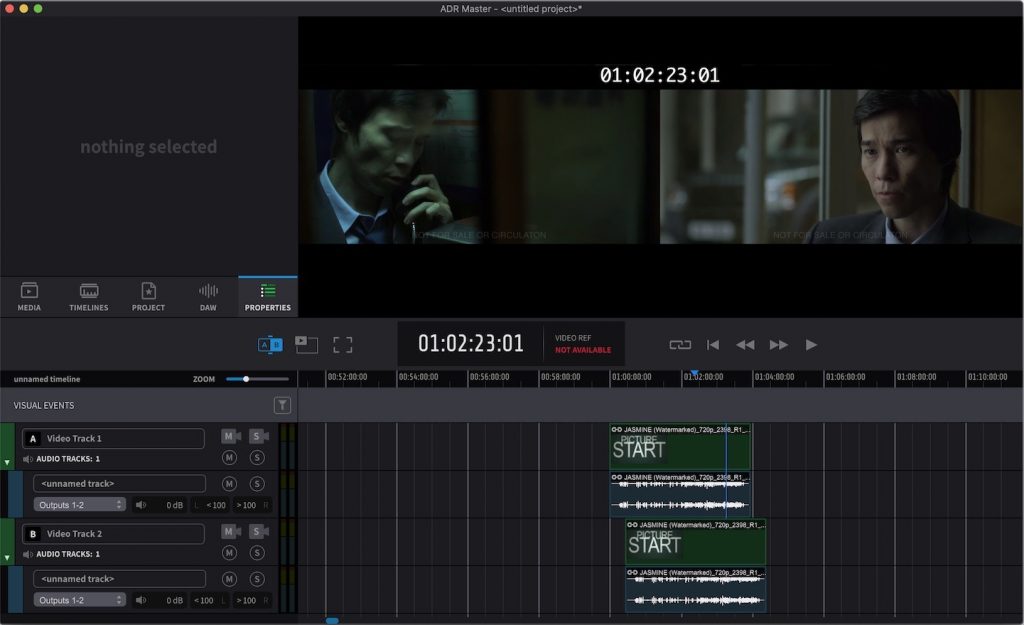Click the horizontal timeline scrollbar thumb
This screenshot has height=625, width=1024.
point(332,620)
